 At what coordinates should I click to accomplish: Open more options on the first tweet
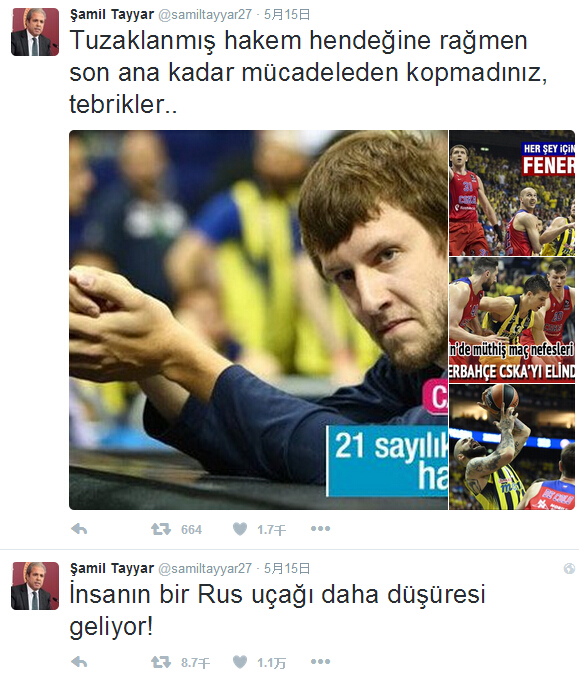click(x=320, y=528)
